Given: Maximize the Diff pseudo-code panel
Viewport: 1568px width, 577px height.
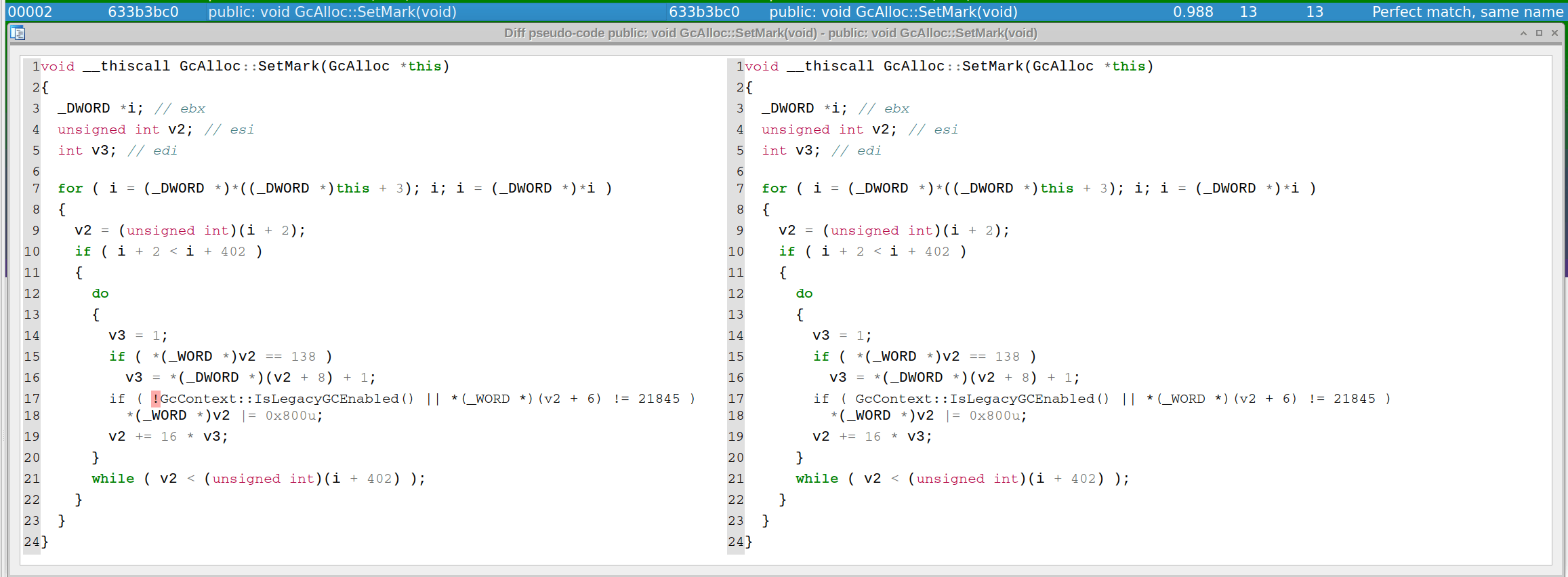Looking at the screenshot, I should tap(1539, 33).
